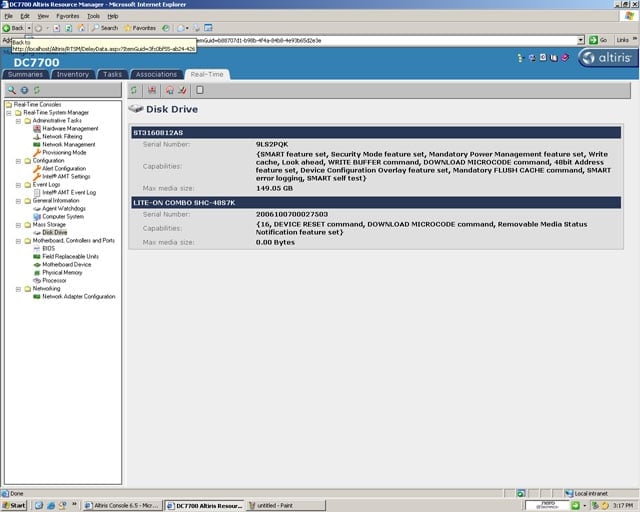Screen dimensions: 640x512
Task: Open Network Adapter Configuration
Action: (x=79, y=296)
